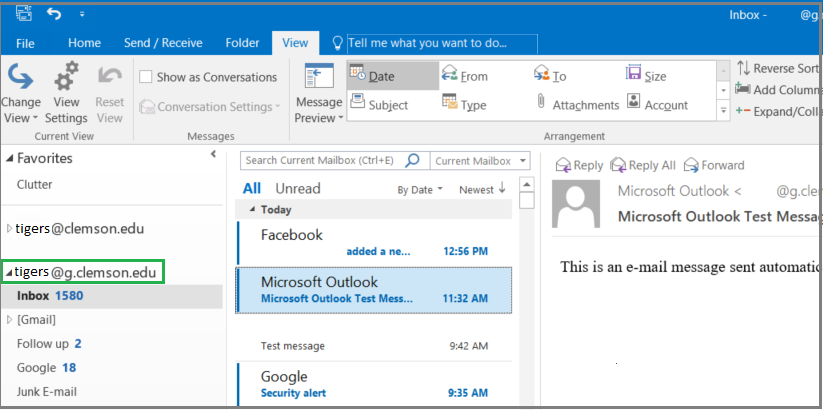Select the View ribbon tab
823x410 pixels.
(x=295, y=43)
